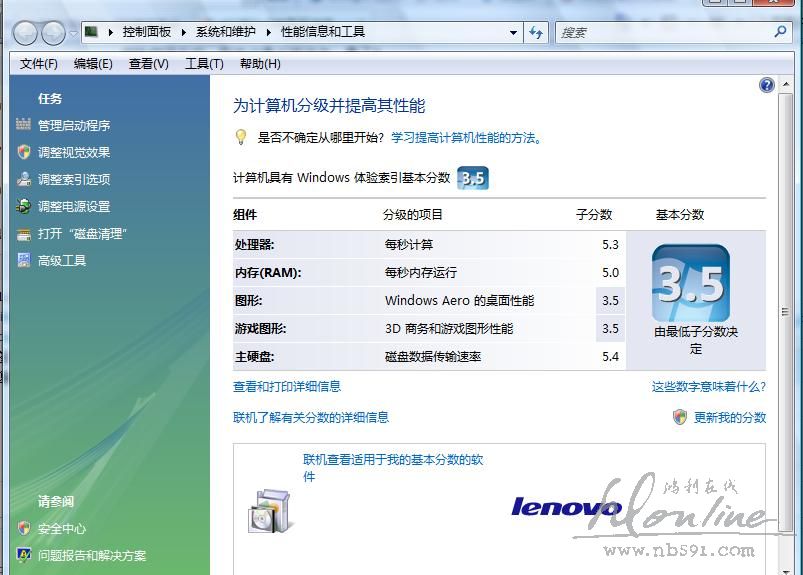The width and height of the screenshot is (803, 575).
Task: Click the 管理启动程序 icon
Action: click(24, 124)
